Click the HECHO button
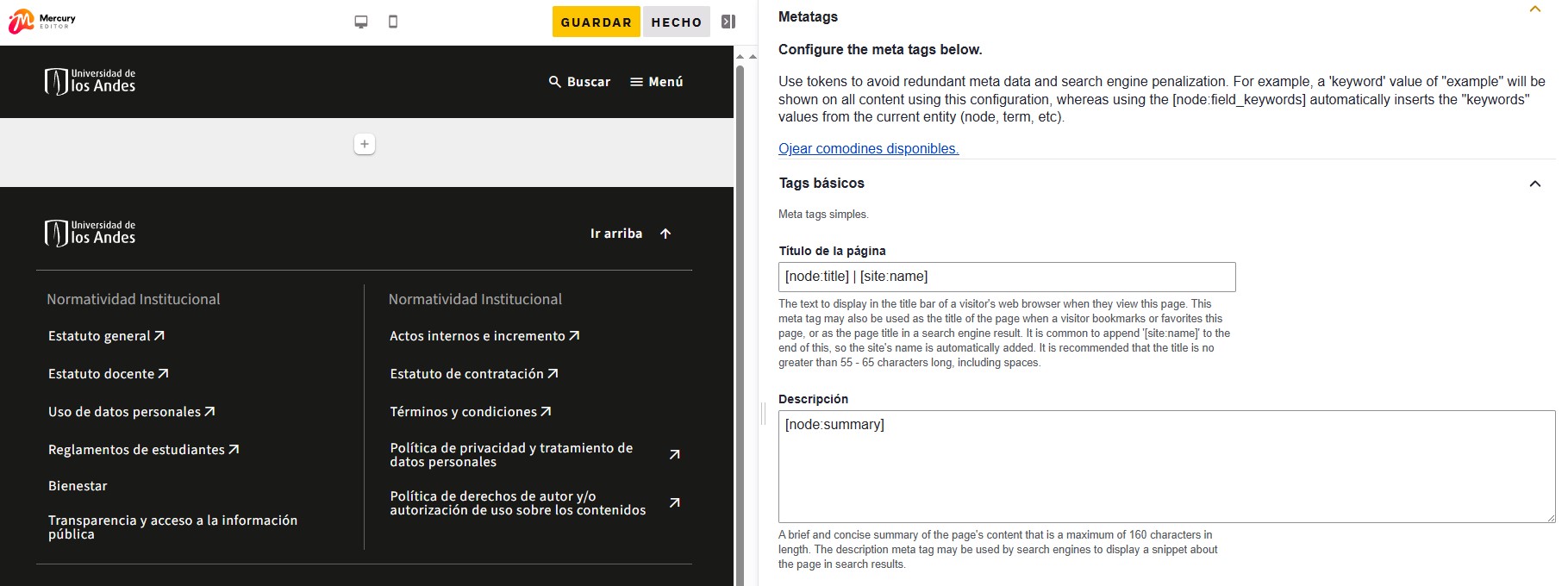 pyautogui.click(x=677, y=22)
